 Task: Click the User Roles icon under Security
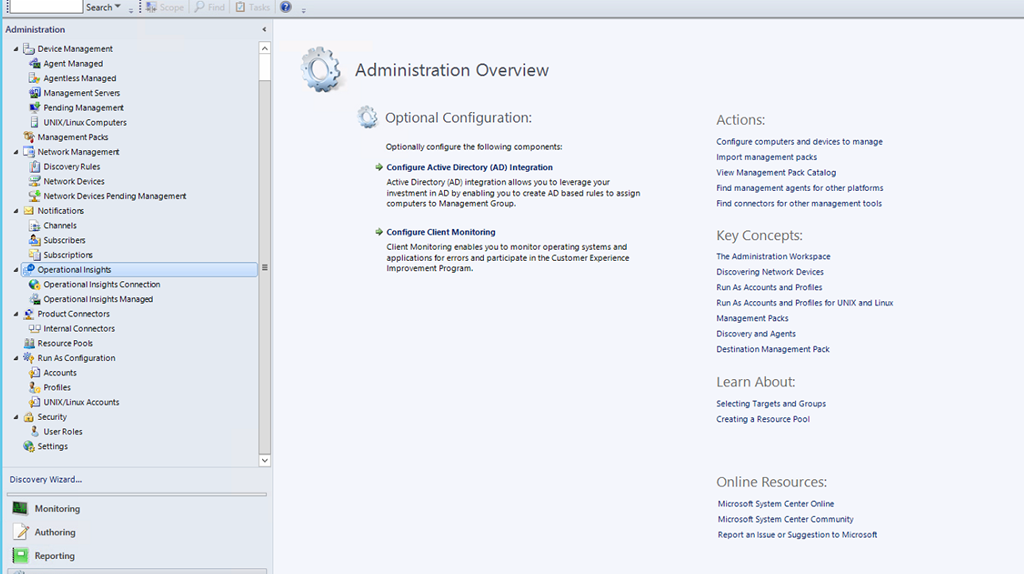tap(35, 432)
